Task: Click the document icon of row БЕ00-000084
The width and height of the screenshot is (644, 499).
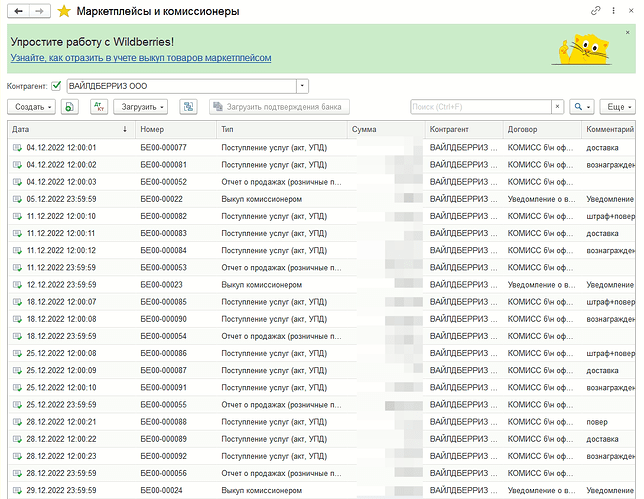Action: click(17, 251)
